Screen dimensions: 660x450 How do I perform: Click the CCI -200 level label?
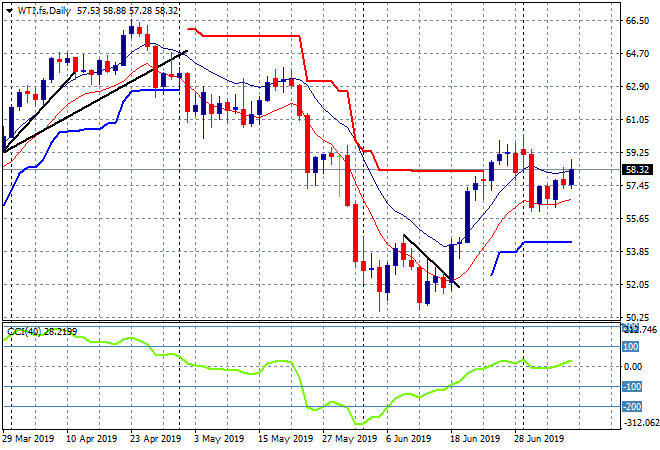[632, 407]
